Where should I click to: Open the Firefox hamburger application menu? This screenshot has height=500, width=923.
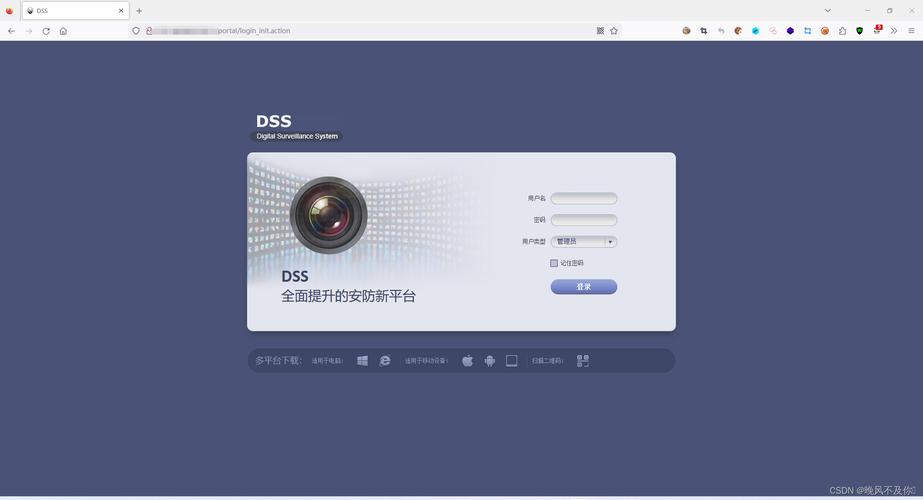tap(911, 31)
